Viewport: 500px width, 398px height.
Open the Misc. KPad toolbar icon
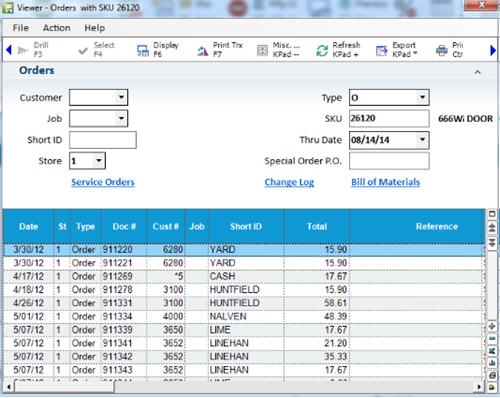coord(262,51)
